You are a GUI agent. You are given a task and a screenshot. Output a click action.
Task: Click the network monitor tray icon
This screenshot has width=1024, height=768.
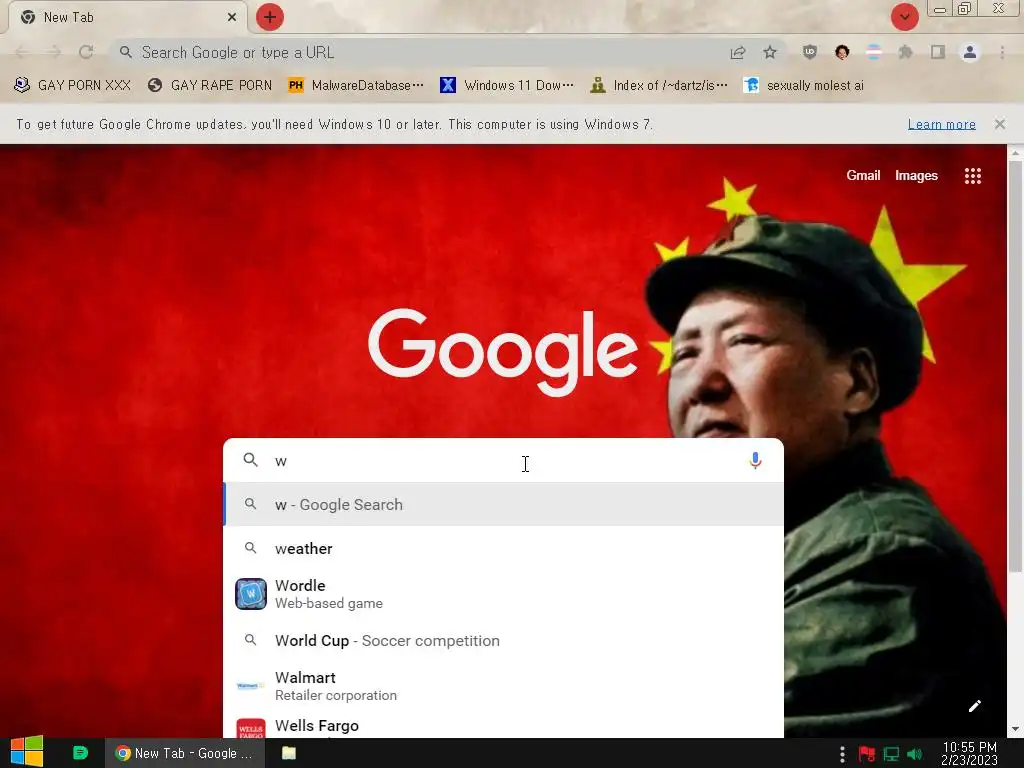891,755
